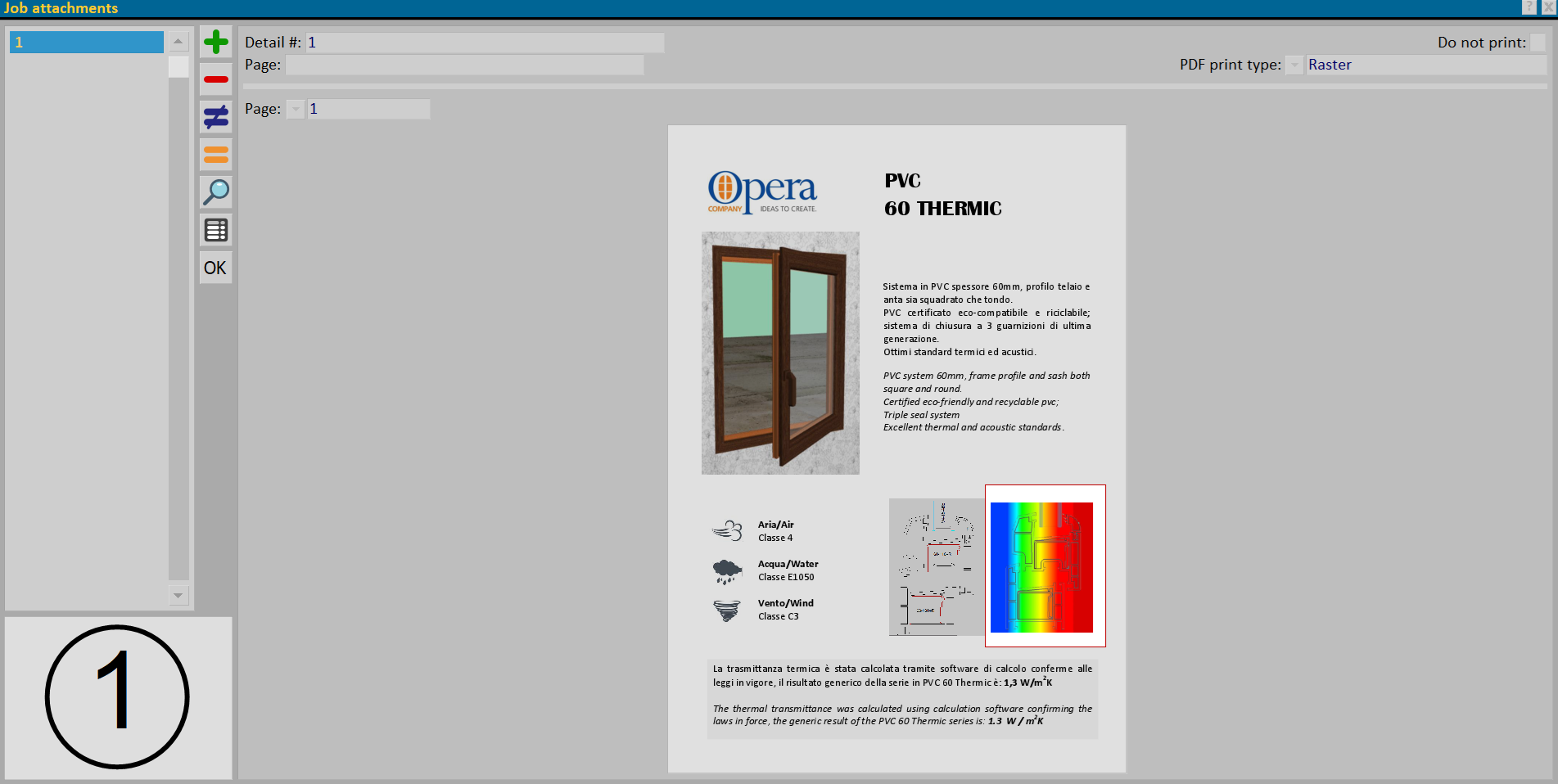
Task: Tick the Do not print checkbox
Action: [1538, 43]
